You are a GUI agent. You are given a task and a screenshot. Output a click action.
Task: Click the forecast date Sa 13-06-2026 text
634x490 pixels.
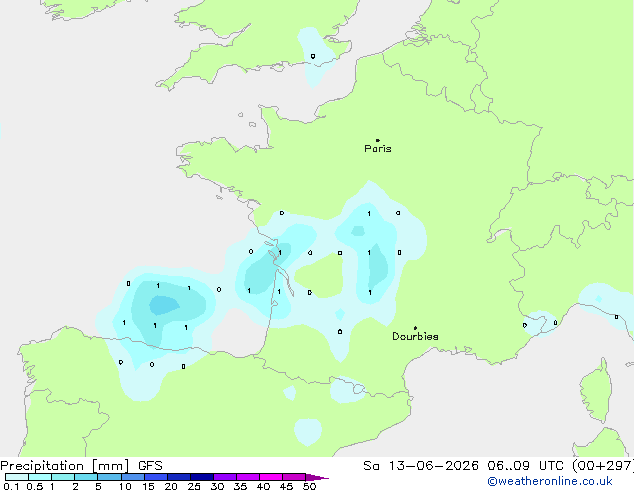coord(421,466)
